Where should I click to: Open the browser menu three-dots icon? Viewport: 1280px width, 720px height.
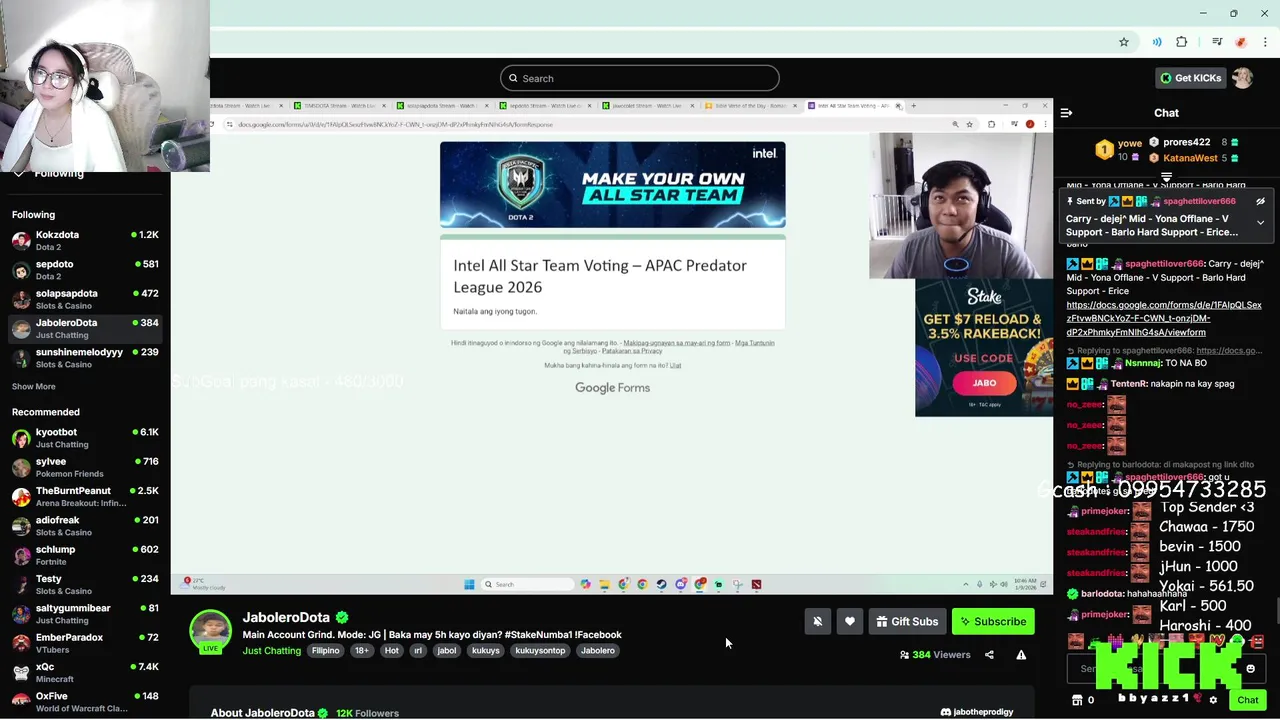tap(1266, 42)
